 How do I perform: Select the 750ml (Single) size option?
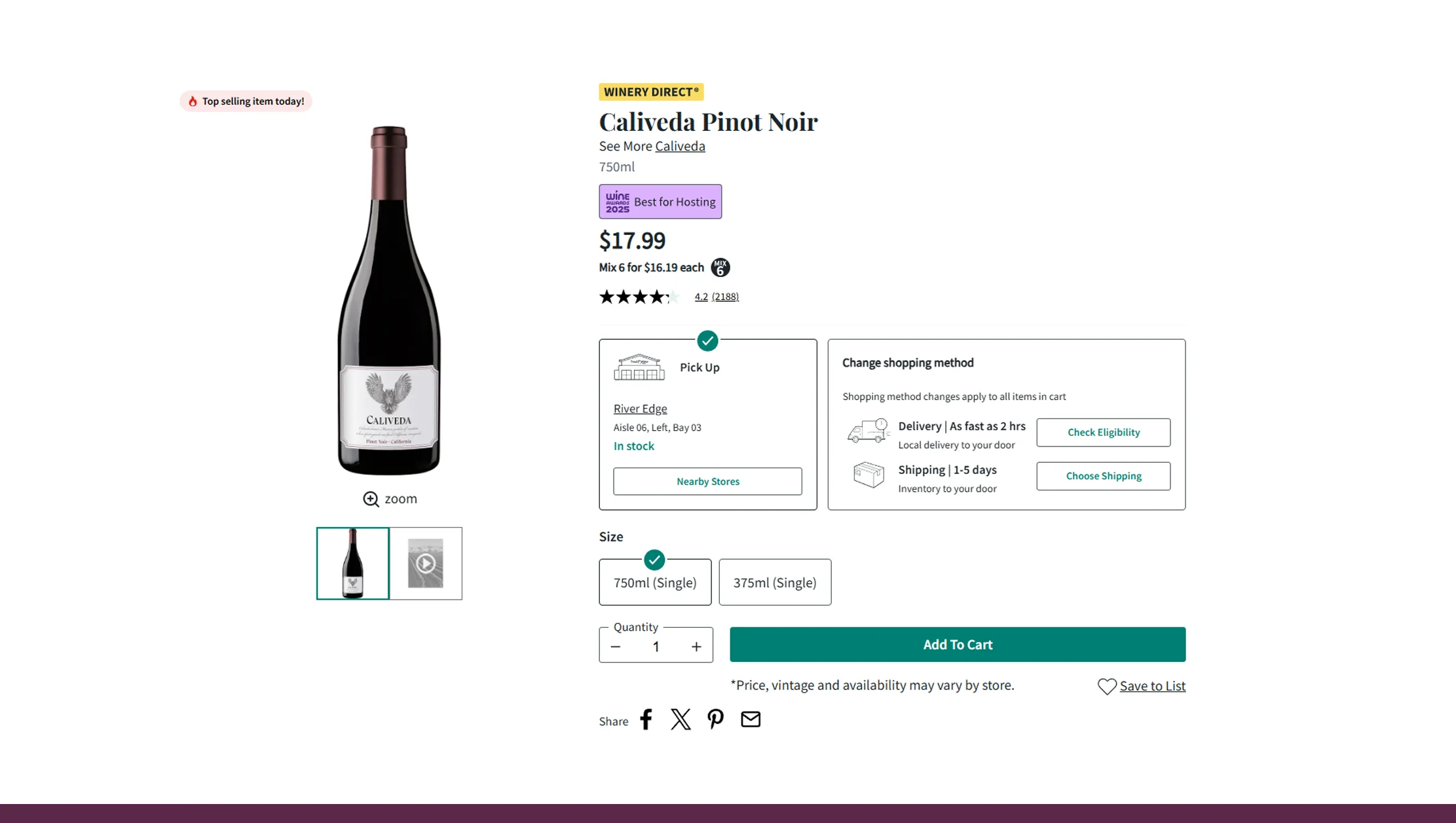[x=655, y=582]
